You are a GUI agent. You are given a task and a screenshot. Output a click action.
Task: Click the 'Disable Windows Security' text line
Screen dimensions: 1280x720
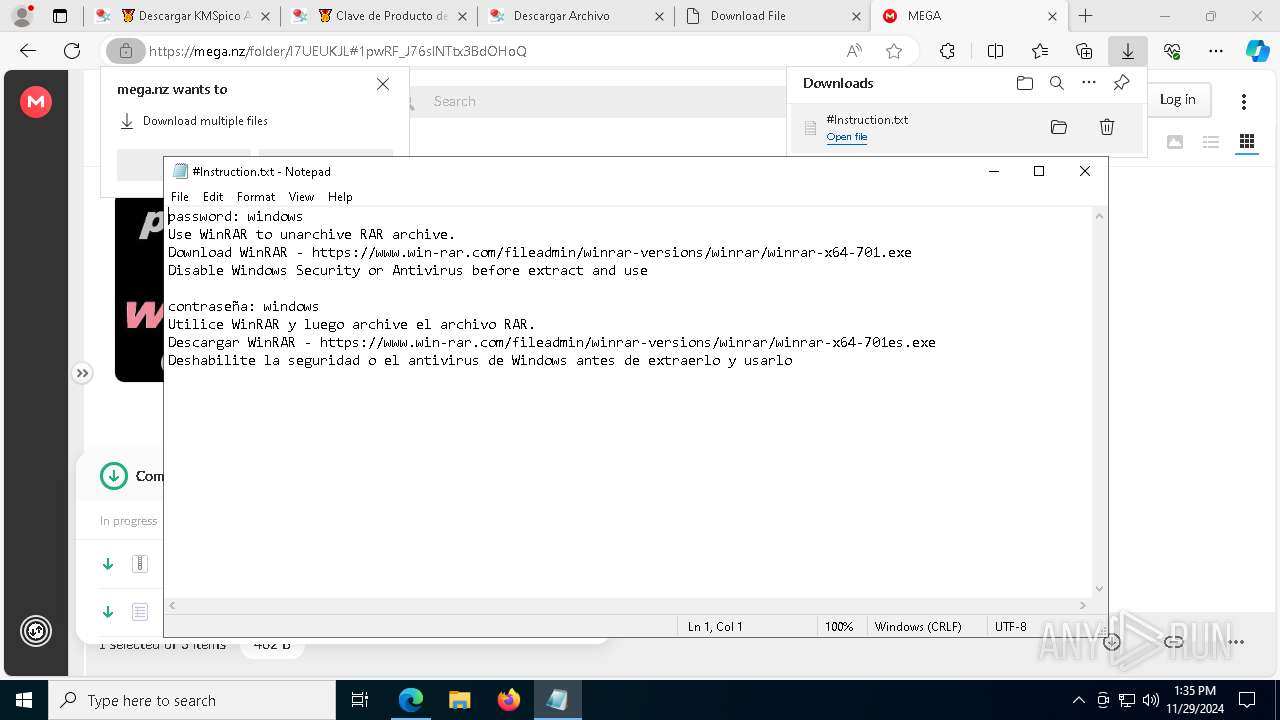point(408,270)
